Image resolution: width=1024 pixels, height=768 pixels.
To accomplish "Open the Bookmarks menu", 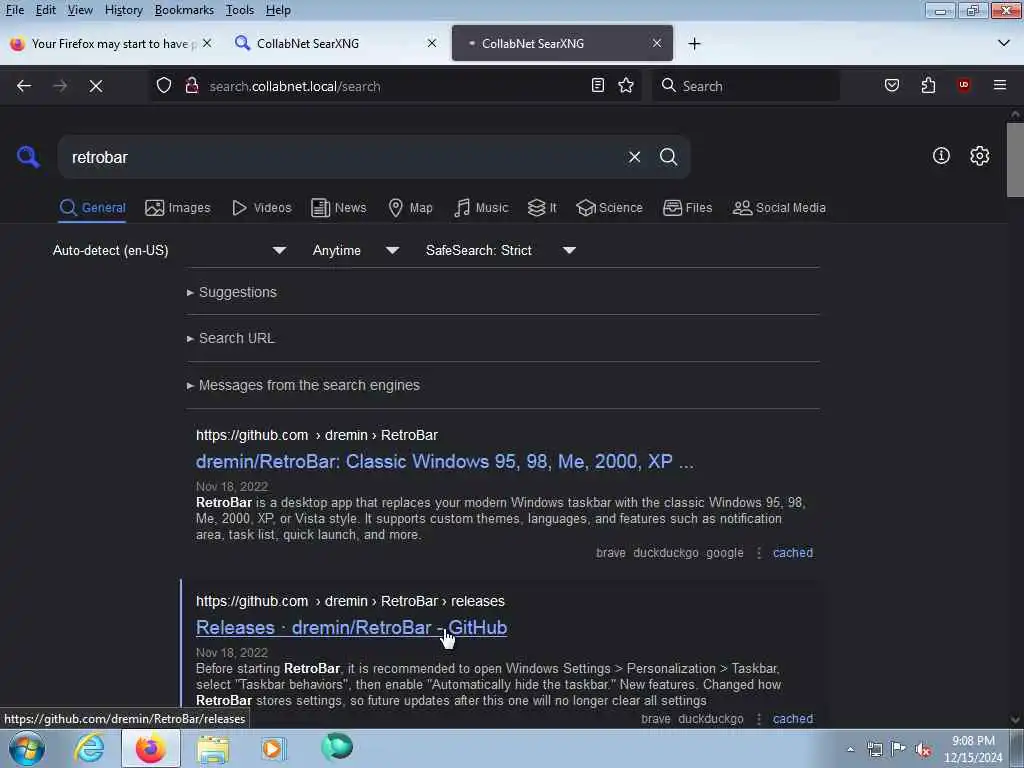I will tap(184, 10).
